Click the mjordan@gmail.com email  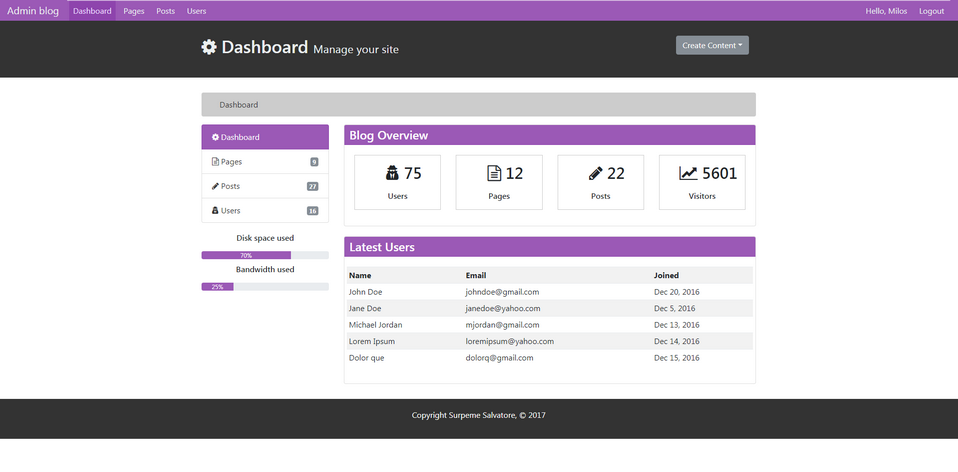coord(502,325)
